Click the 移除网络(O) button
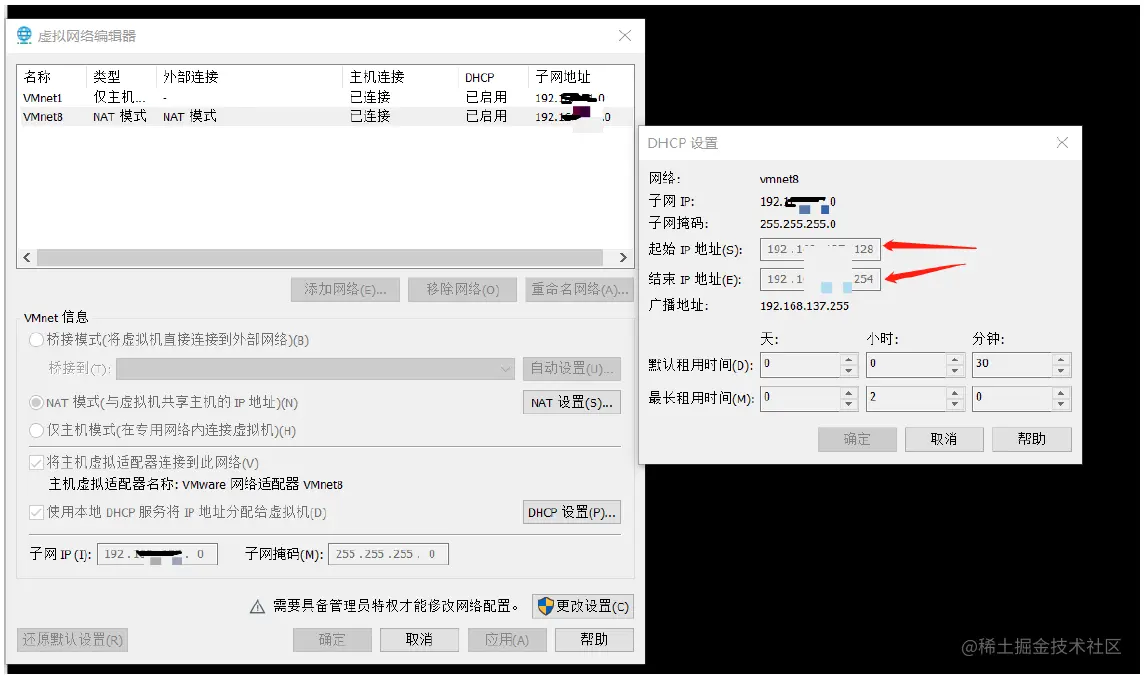 pos(463,290)
